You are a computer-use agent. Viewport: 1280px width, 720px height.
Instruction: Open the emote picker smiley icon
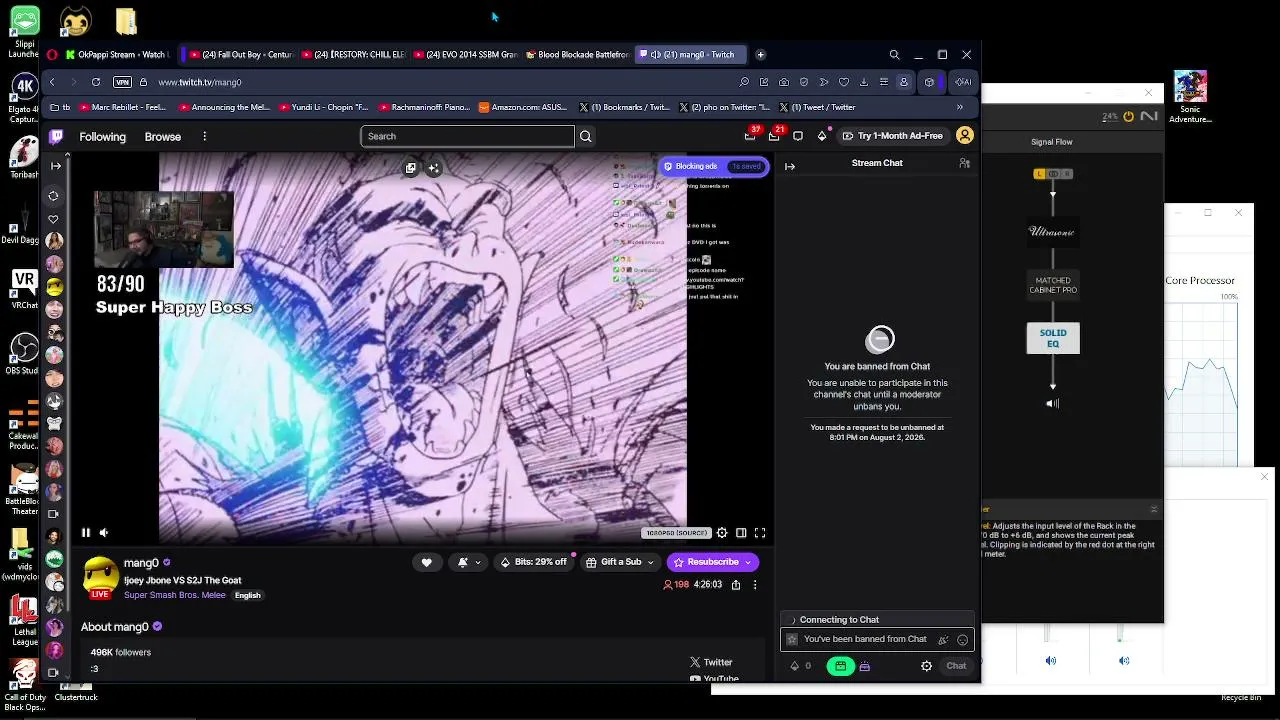pyautogui.click(x=963, y=640)
